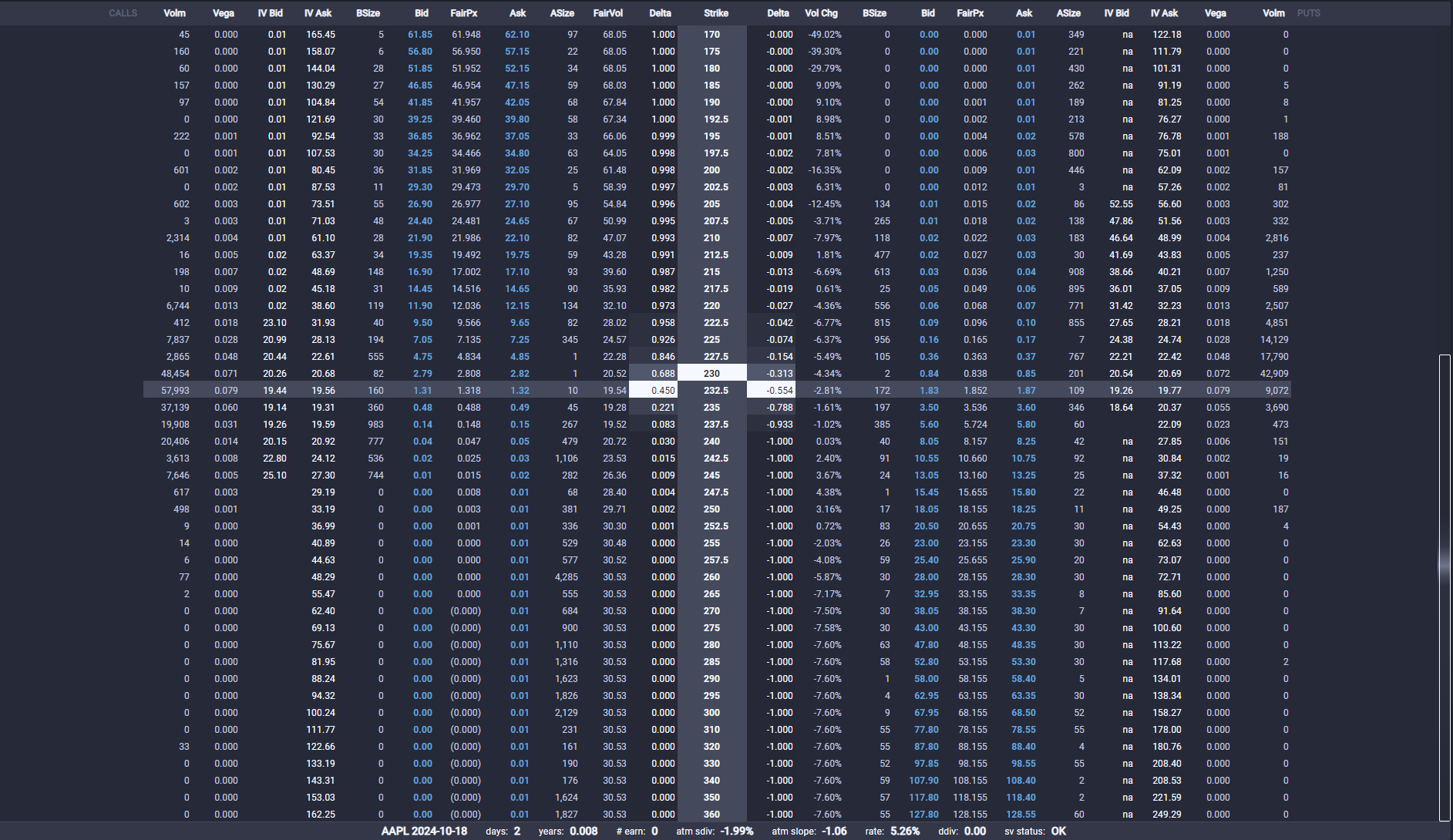
Task: Click call ASize 4,285 at 260 strike
Action: click(567, 577)
